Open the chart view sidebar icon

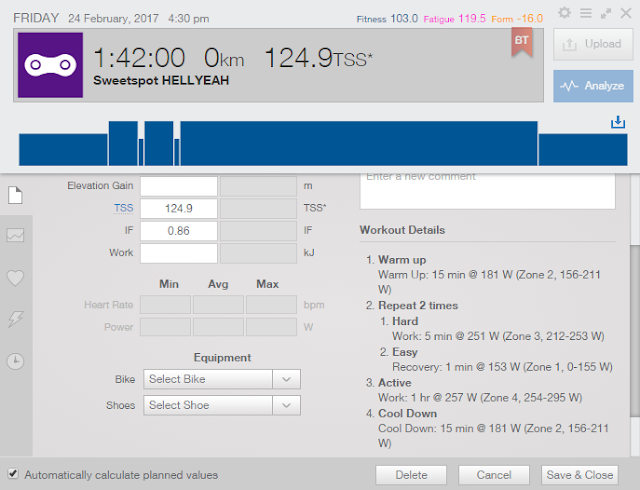tap(16, 235)
